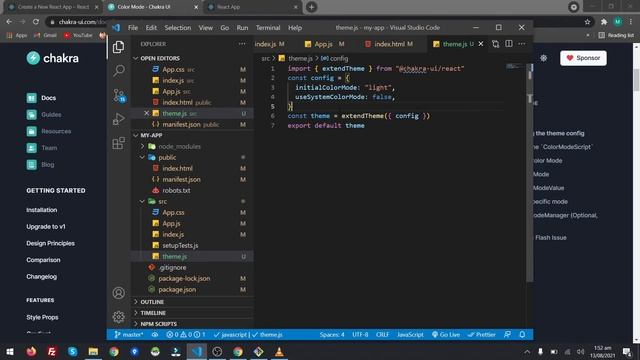Click the errors and warnings status indicator
The image size is (640, 360).
pyautogui.click(x=186, y=335)
